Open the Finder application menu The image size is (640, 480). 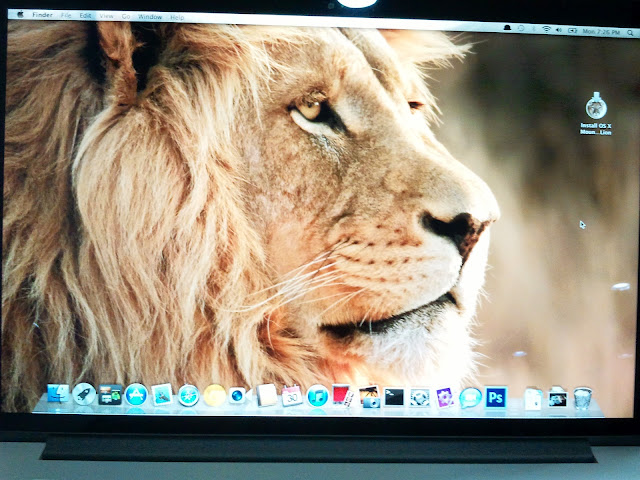click(42, 15)
